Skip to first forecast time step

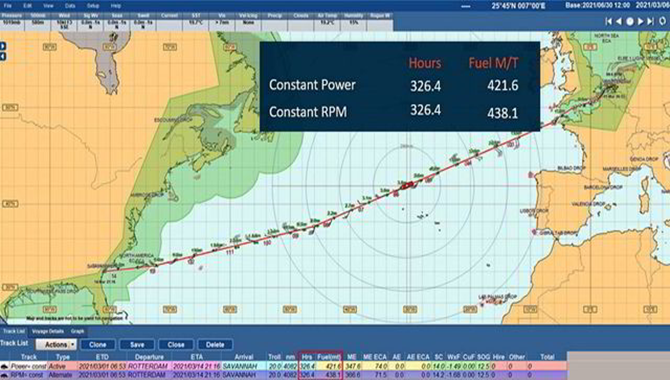(608, 21)
